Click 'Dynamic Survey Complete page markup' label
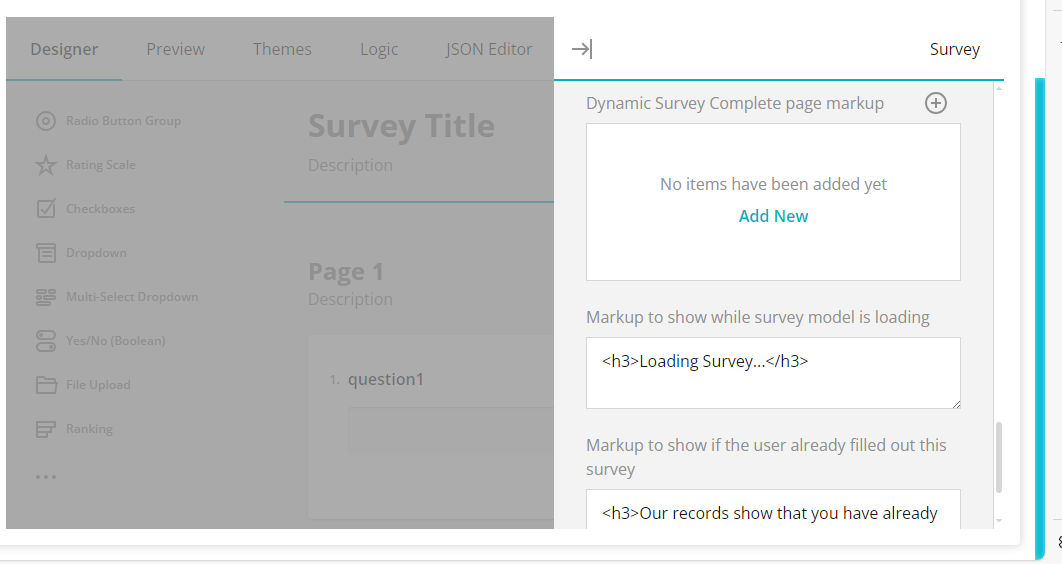The width and height of the screenshot is (1062, 564). (735, 104)
